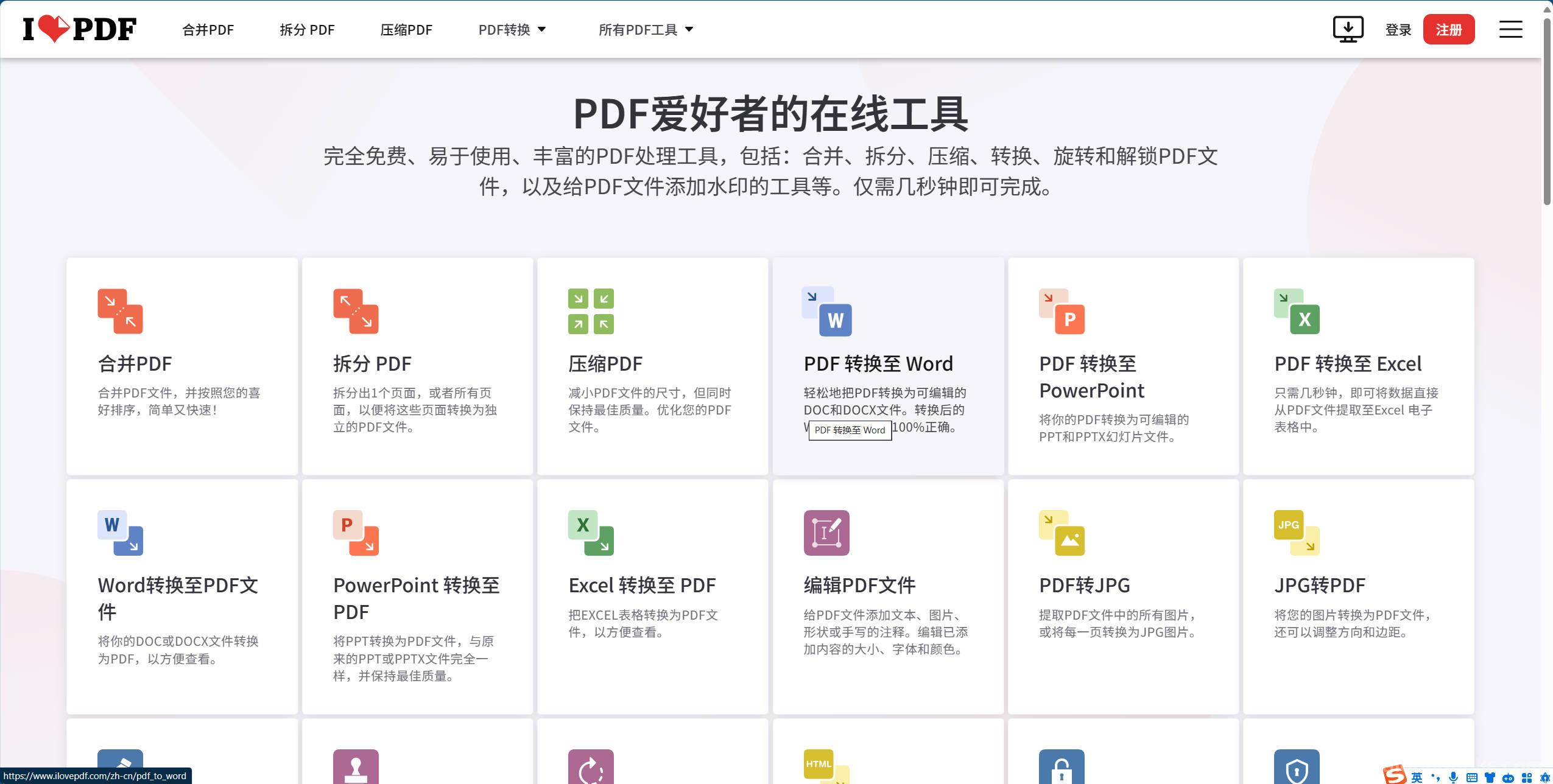Click the protect PDF shield icon

coord(1297,766)
